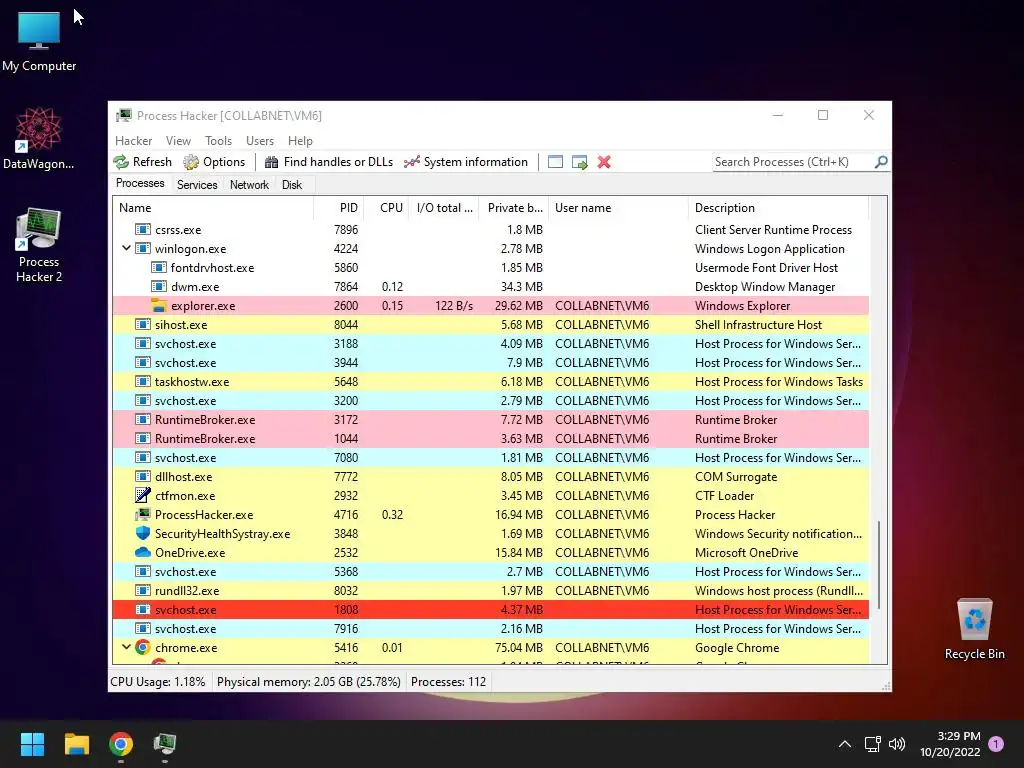This screenshot has height=768, width=1024.
Task: Open My Computer desktop icon
Action: (x=39, y=42)
